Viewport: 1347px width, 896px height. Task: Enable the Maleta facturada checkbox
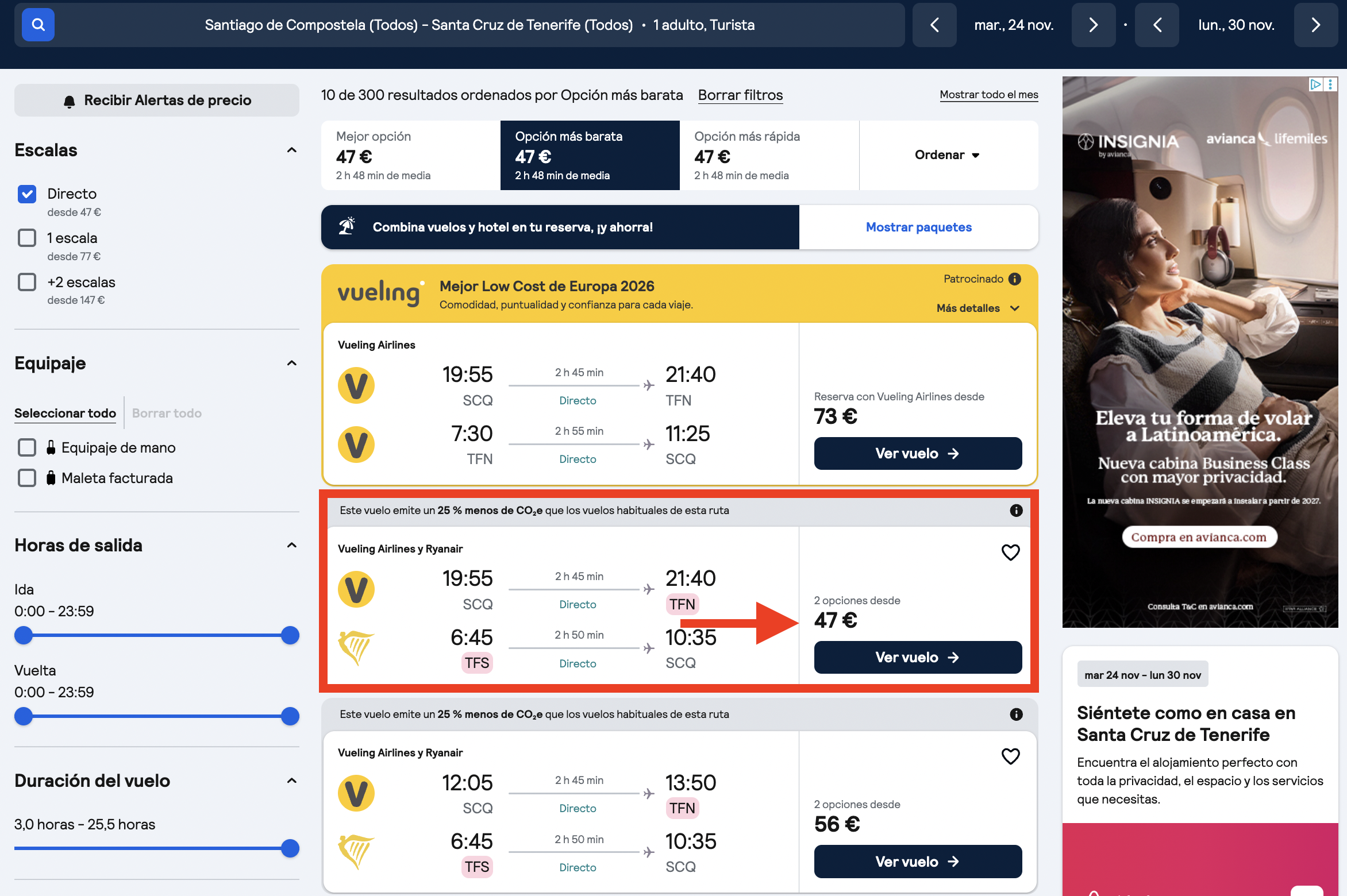(27, 478)
